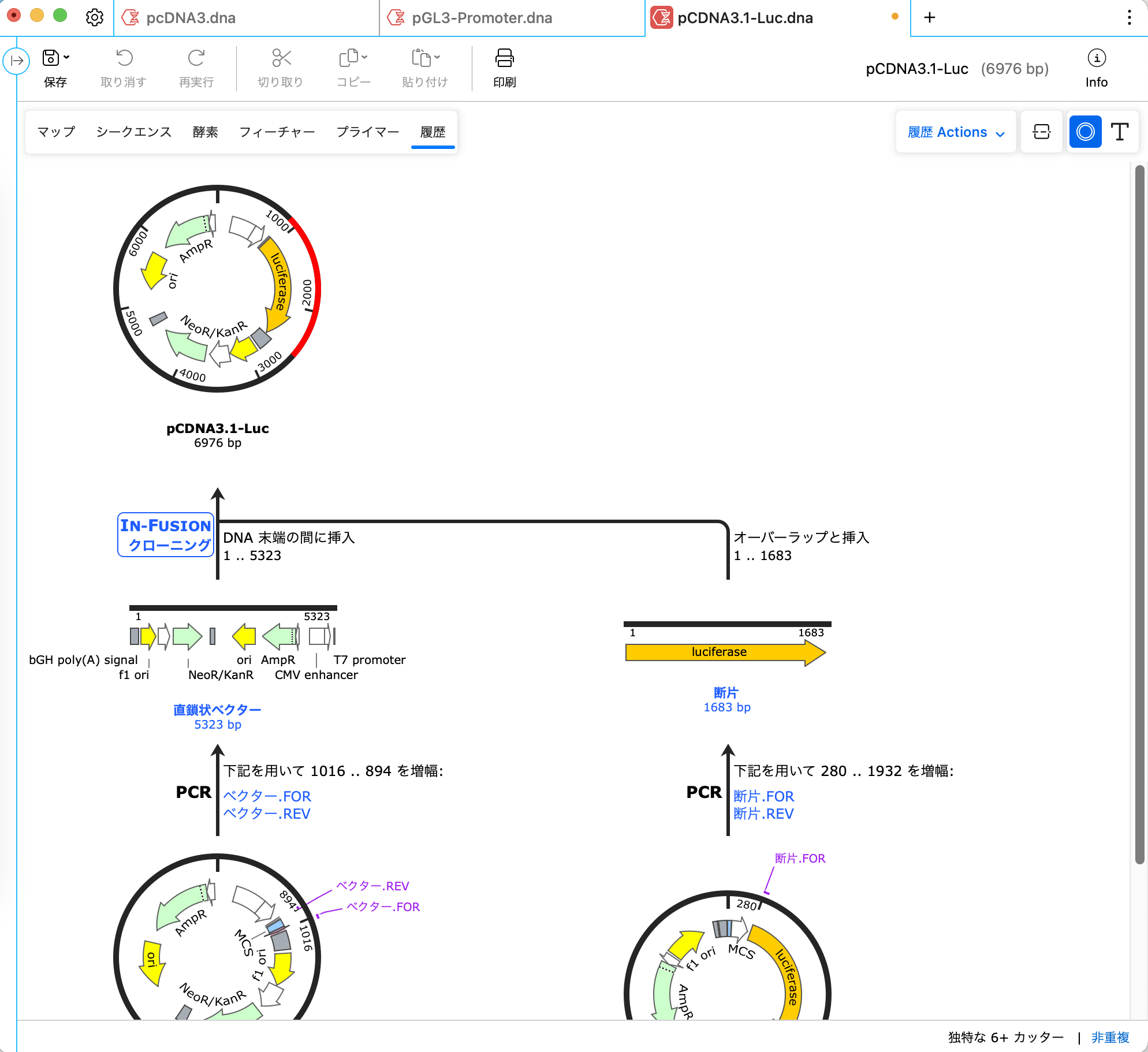Open the Info panel
The image size is (1148, 1052).
click(1096, 66)
